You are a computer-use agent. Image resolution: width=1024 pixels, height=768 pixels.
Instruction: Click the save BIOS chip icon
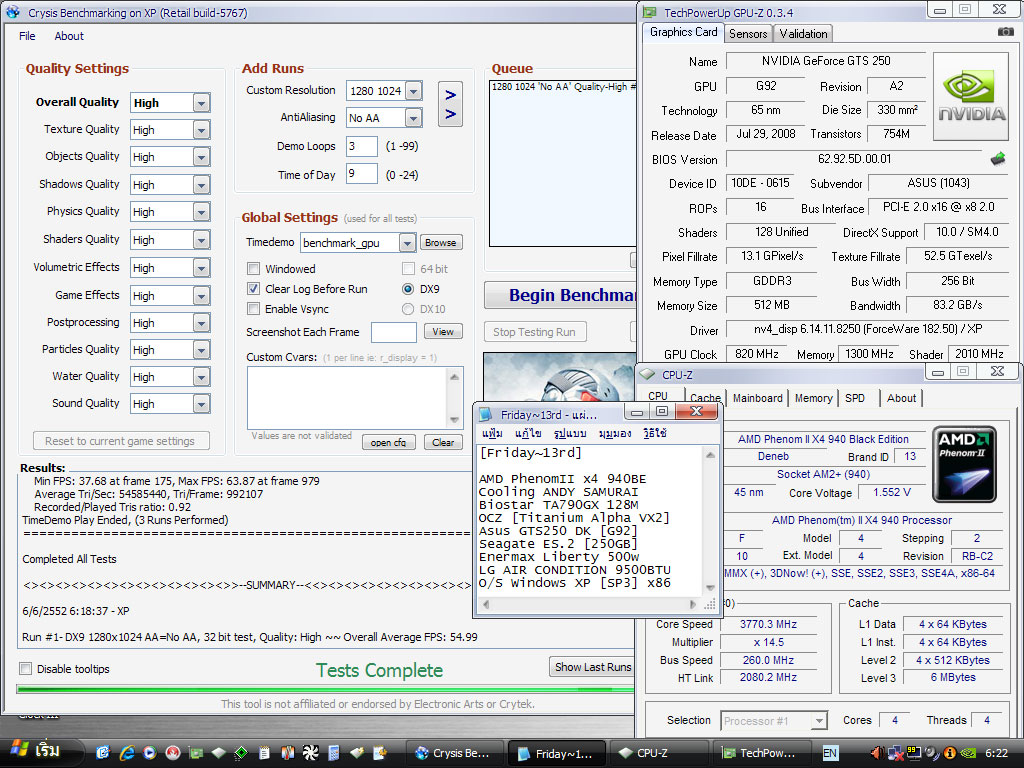click(997, 158)
